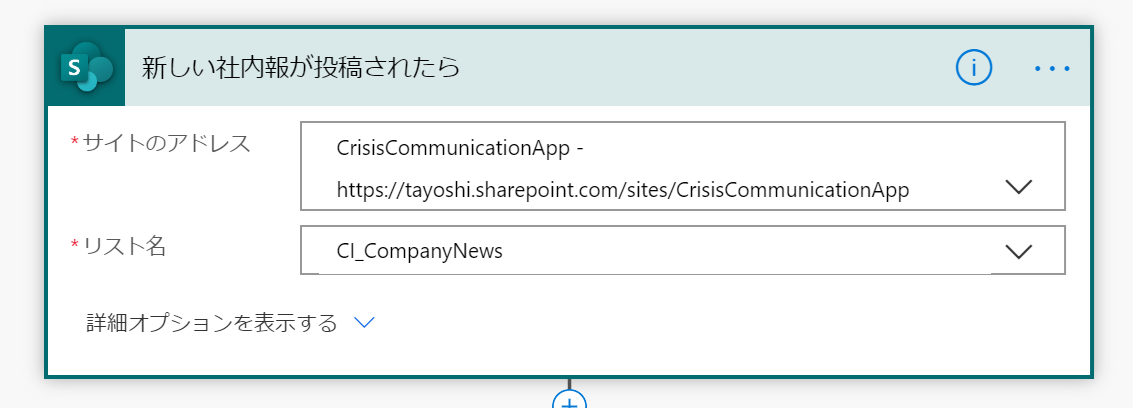Image resolution: width=1133 pixels, height=408 pixels.
Task: Click red asterisk beside リスト名
Action: click(x=74, y=246)
